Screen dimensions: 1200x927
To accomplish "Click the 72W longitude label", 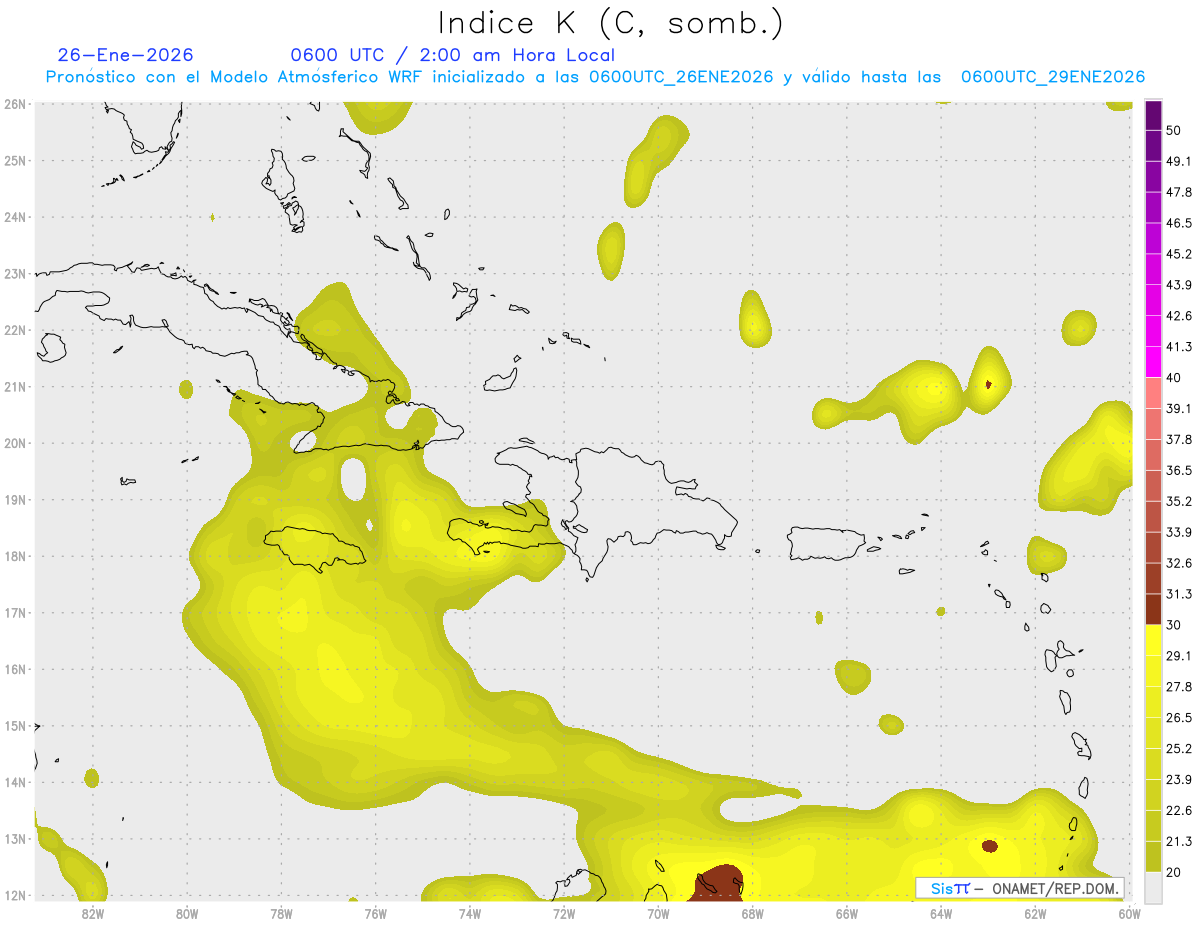I will (x=564, y=913).
